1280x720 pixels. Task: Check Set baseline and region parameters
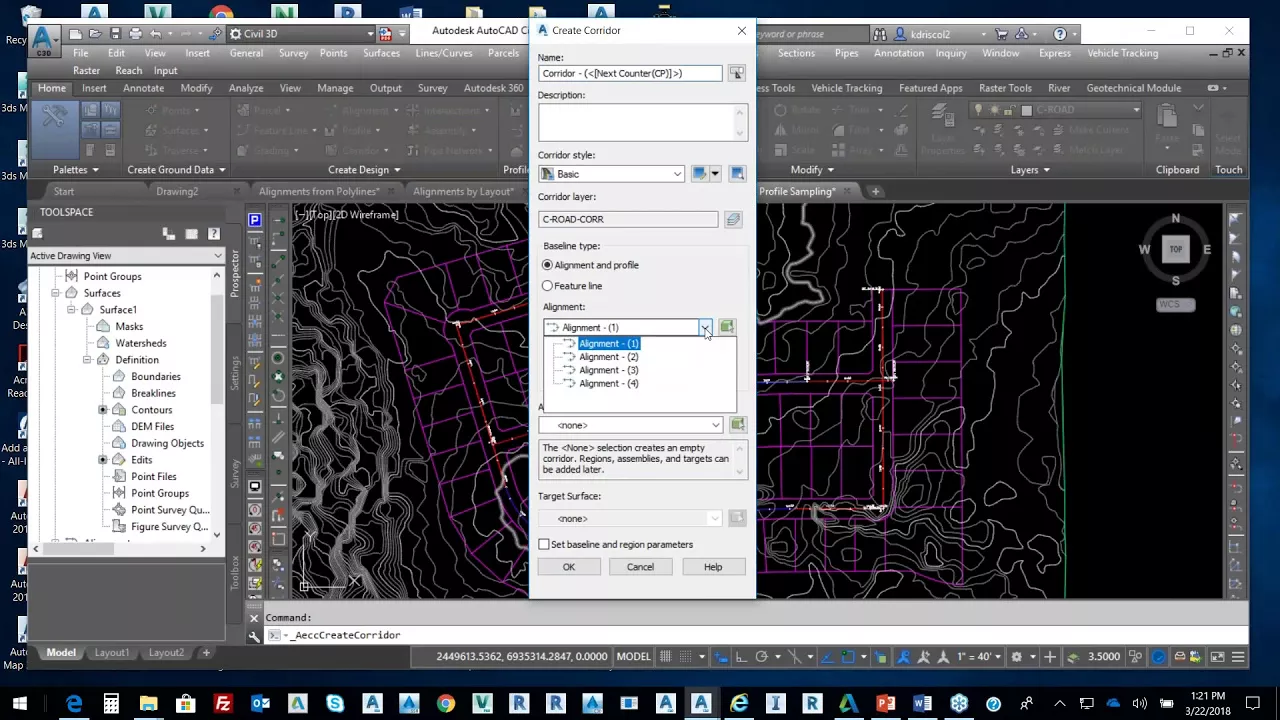coord(544,545)
